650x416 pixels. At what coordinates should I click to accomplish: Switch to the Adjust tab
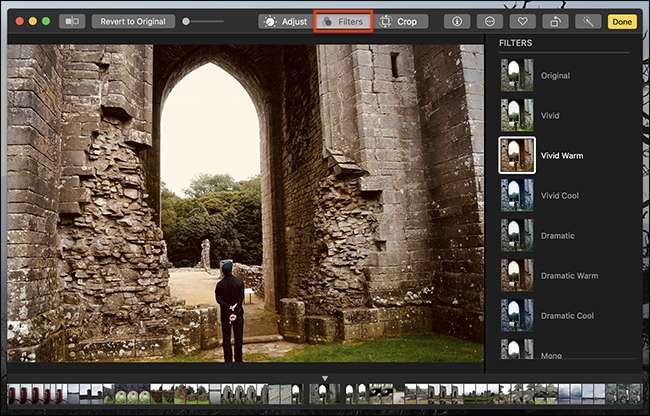pos(284,21)
